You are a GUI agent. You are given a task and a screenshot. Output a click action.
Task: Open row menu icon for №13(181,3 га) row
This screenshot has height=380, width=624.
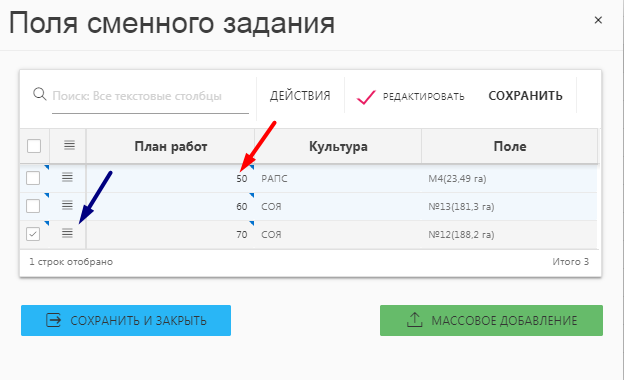[x=67, y=205]
